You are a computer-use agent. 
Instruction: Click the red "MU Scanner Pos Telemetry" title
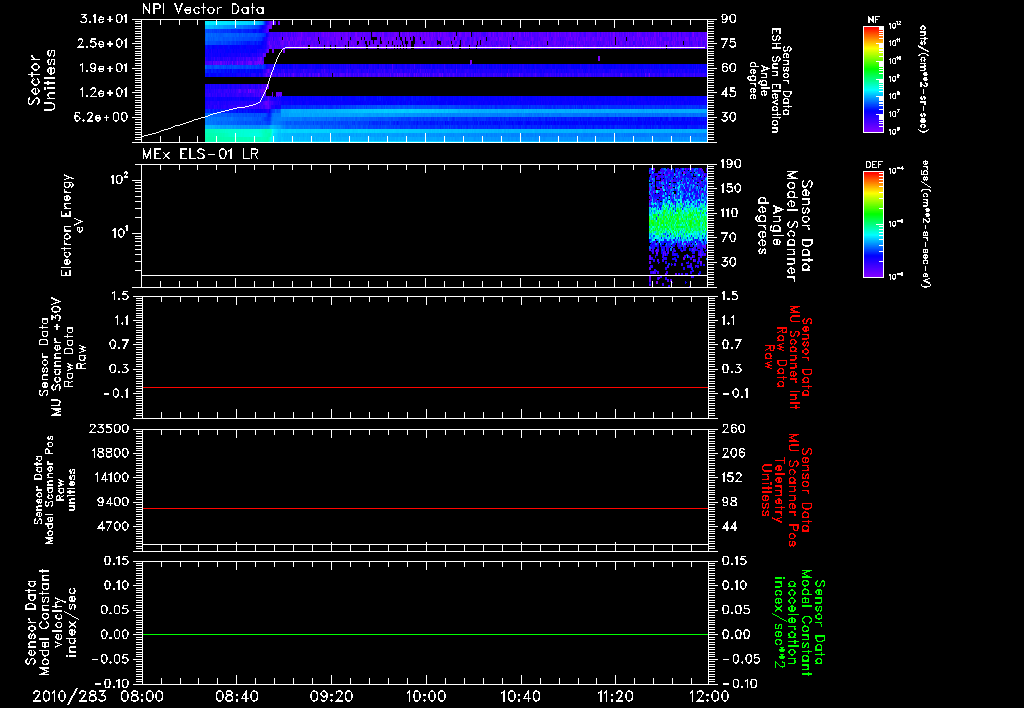tap(786, 490)
